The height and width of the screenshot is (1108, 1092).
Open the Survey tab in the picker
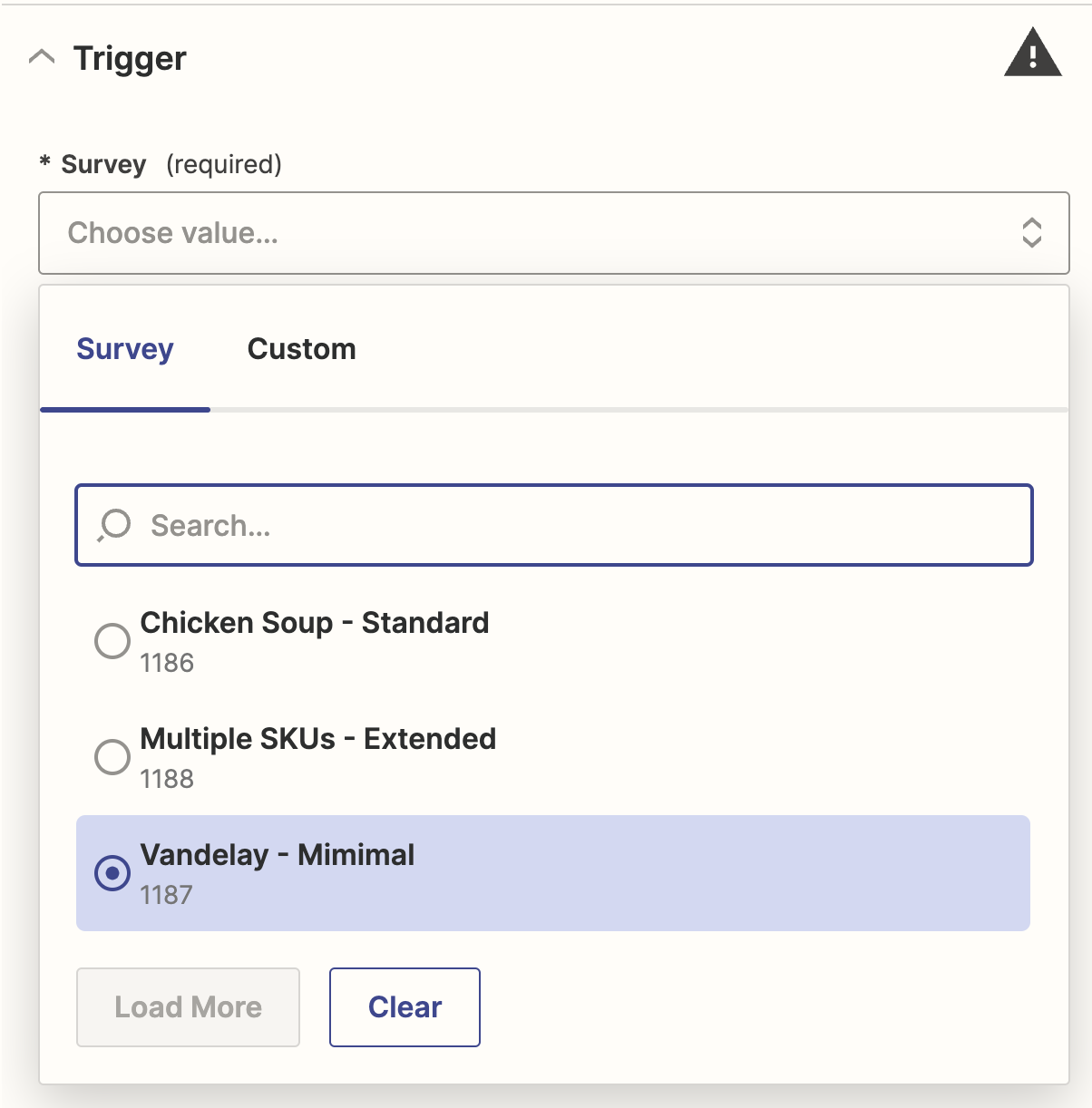(125, 349)
